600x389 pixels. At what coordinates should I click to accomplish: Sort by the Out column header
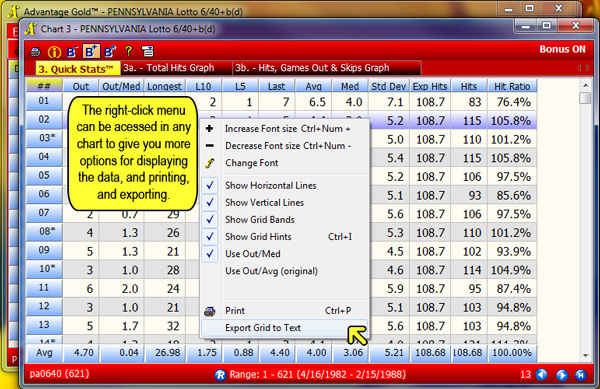[x=81, y=86]
